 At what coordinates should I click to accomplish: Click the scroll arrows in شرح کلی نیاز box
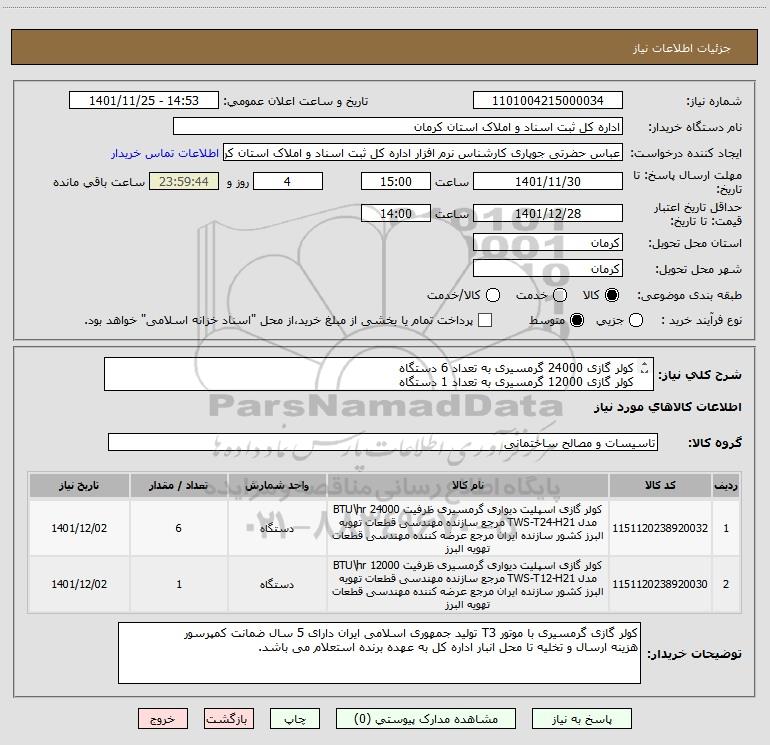coord(645,367)
